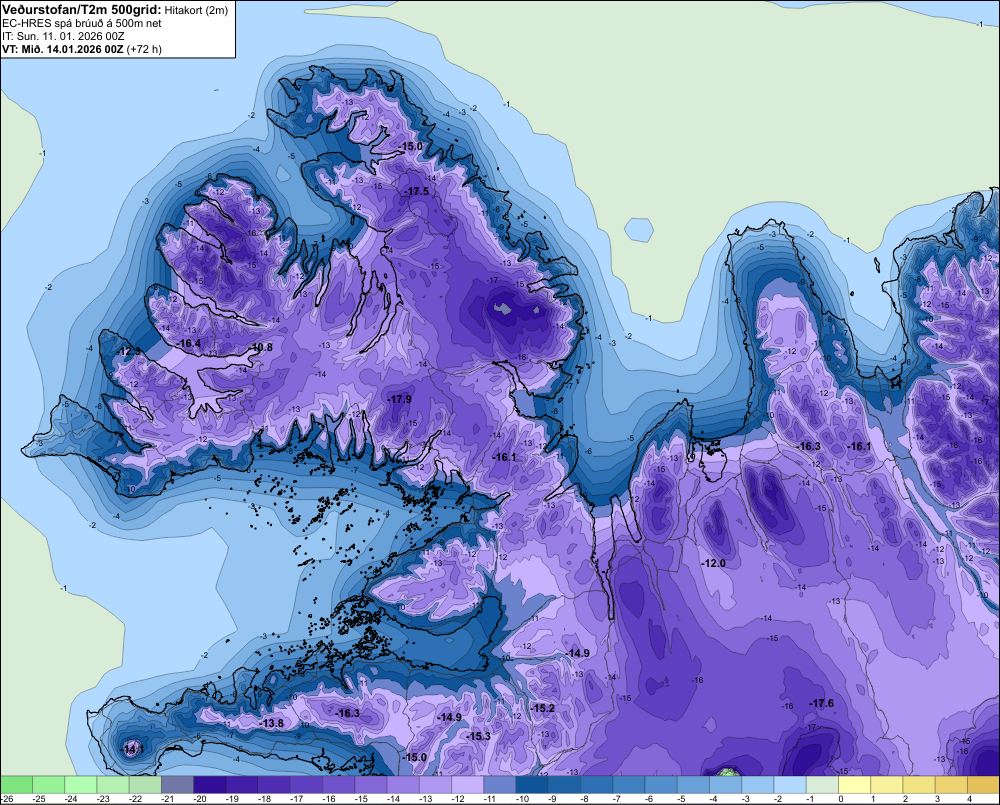Select the pale yellow legend swatch labeled 0

(x=854, y=784)
